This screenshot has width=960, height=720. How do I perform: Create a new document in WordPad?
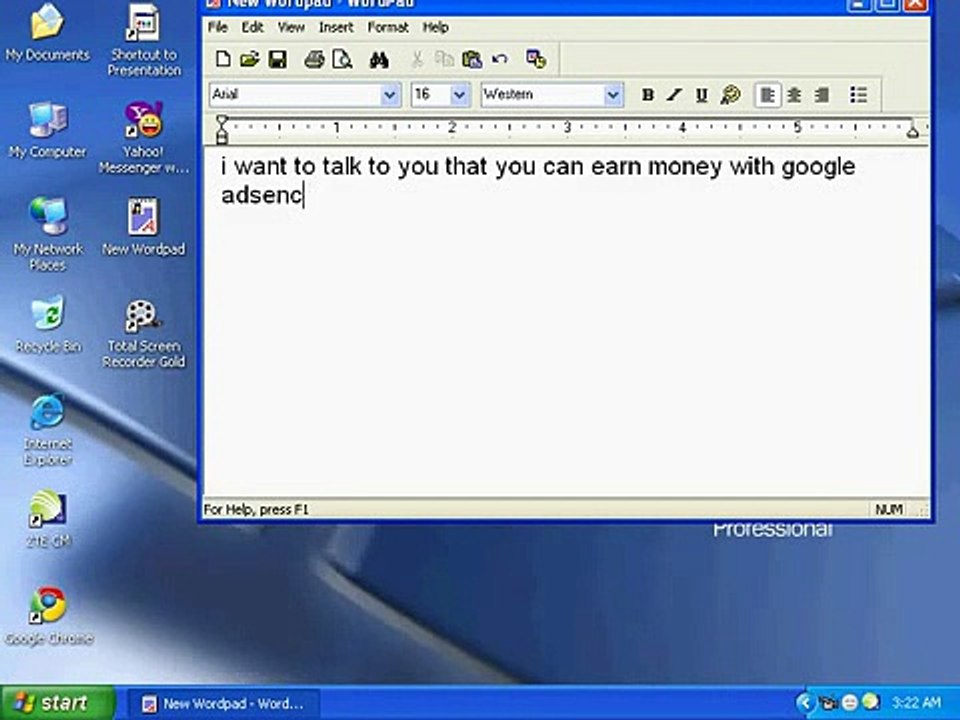(223, 59)
